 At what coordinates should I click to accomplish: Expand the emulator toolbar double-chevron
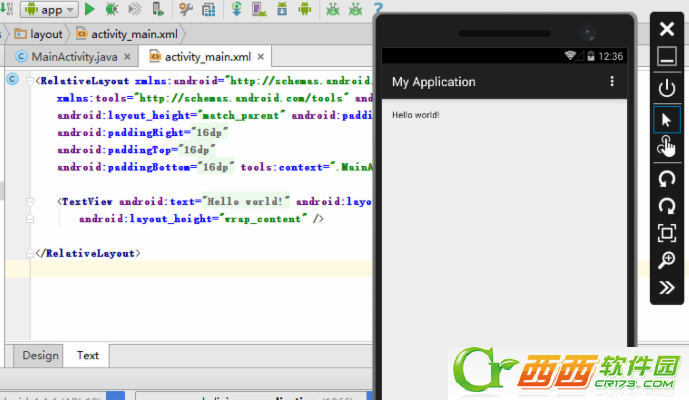(x=666, y=288)
